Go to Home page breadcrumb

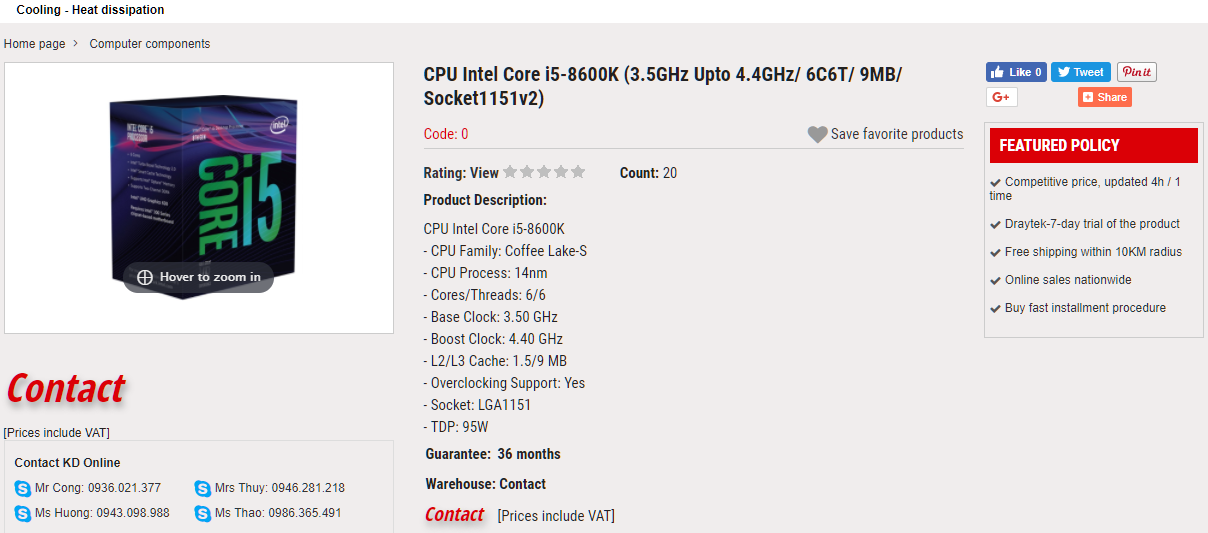(34, 44)
